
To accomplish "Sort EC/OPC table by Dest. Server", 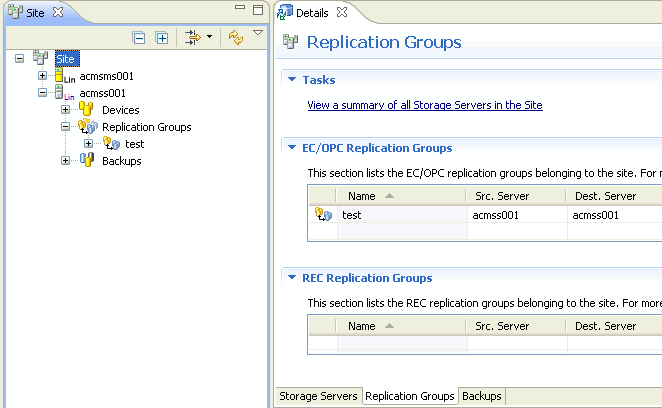I will pos(614,196).
